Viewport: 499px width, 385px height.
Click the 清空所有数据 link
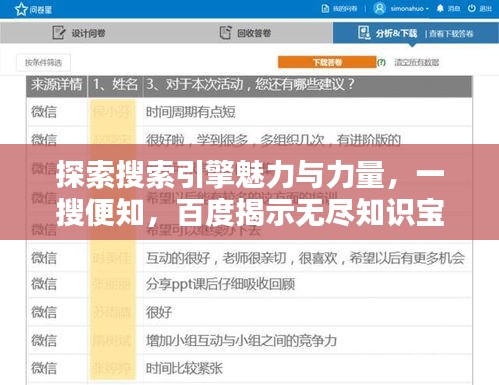click(x=417, y=62)
